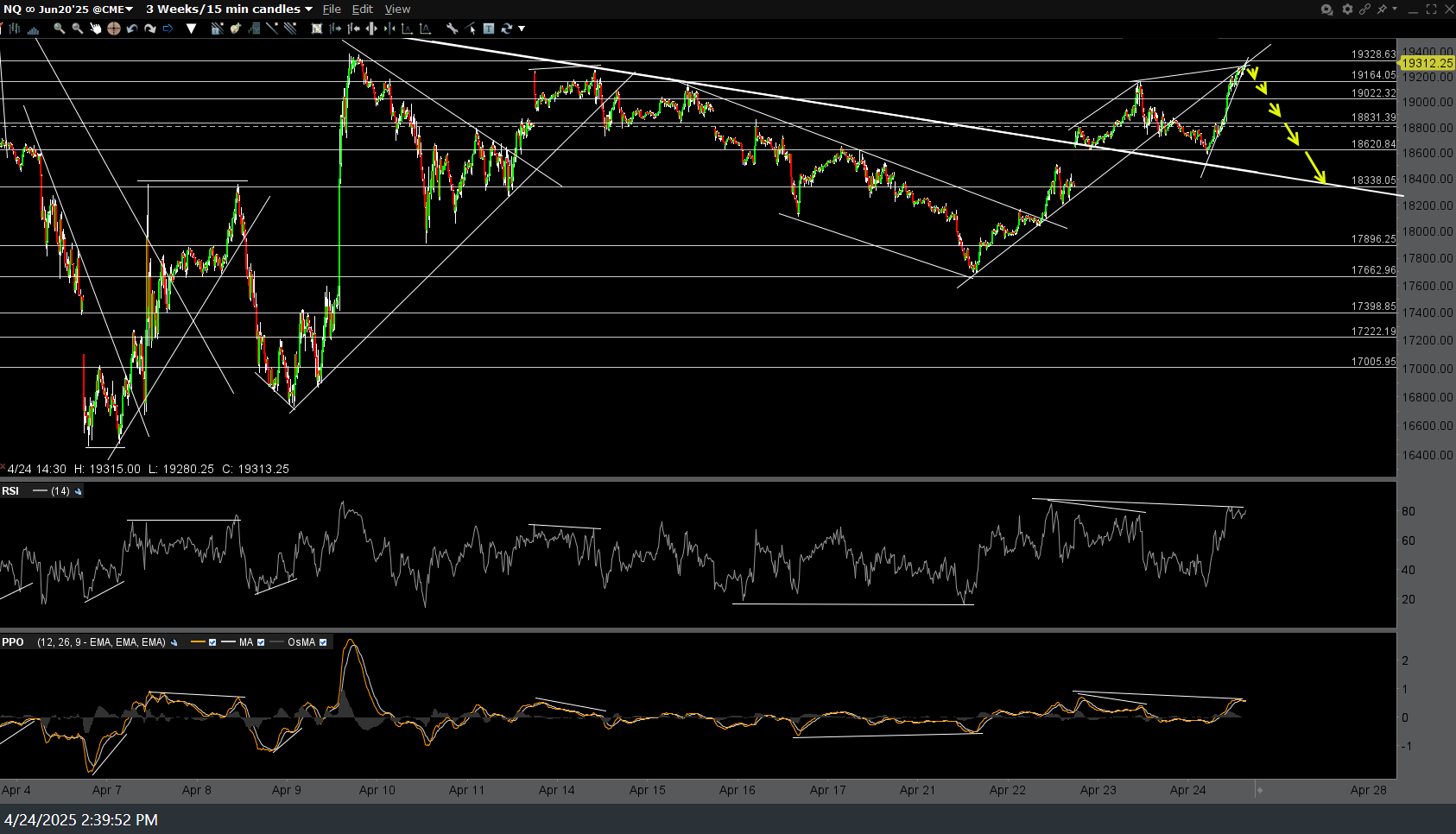
Task: Open the gear settings icon
Action: click(1346, 9)
